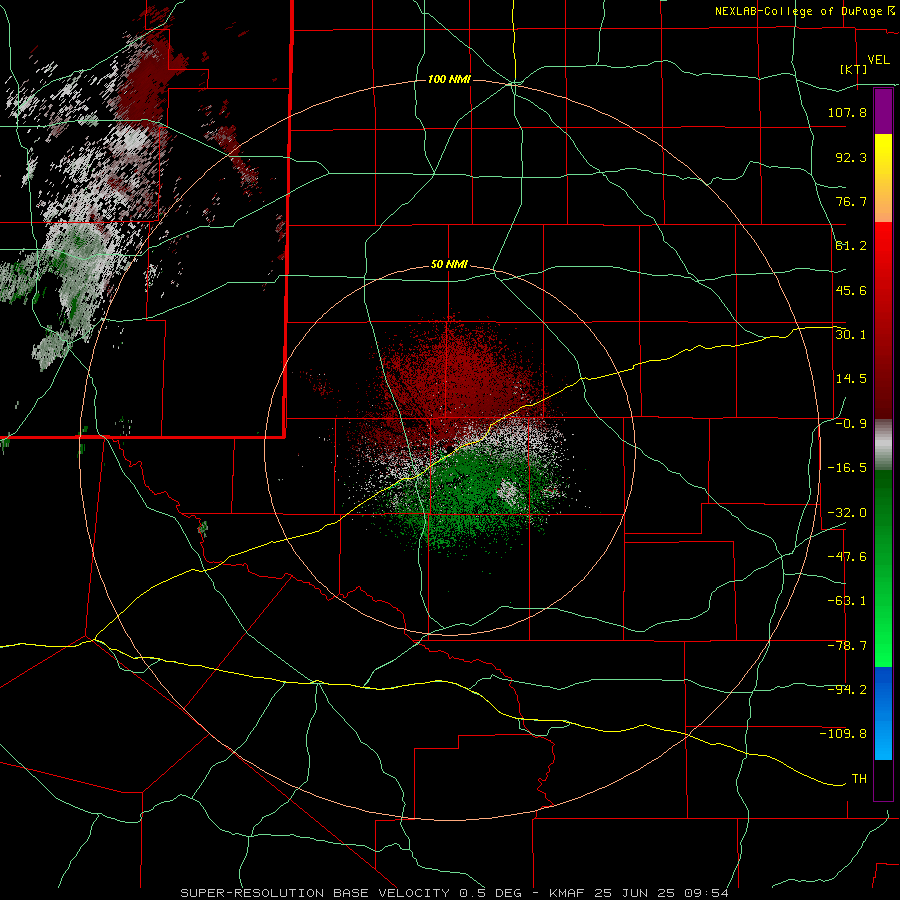Click the 30.1 velocity scale value
The image size is (900, 900).
(851, 335)
